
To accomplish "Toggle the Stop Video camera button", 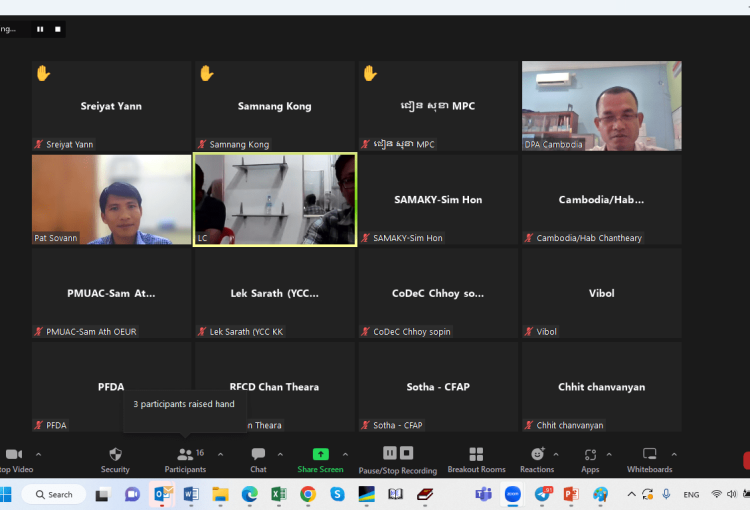I will point(14,459).
